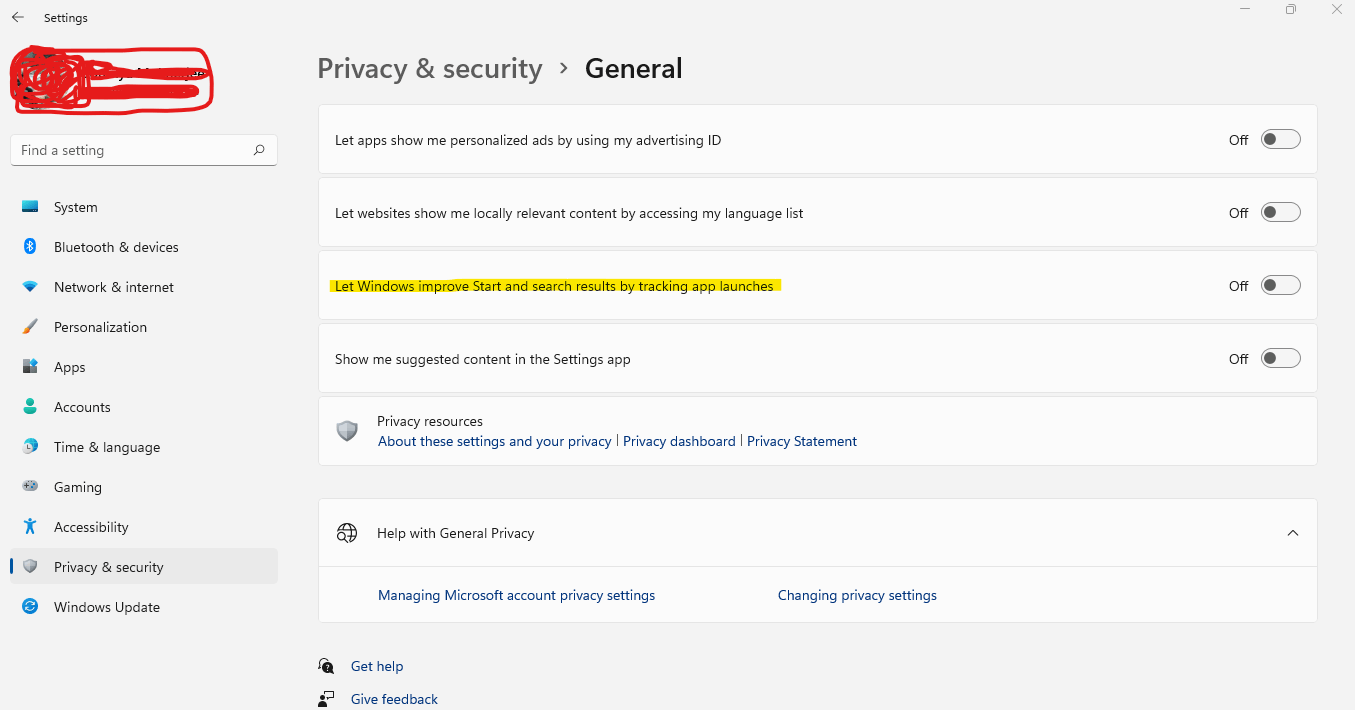Toggle personalized ads advertising ID switch
This screenshot has height=710, width=1355.
tap(1280, 140)
